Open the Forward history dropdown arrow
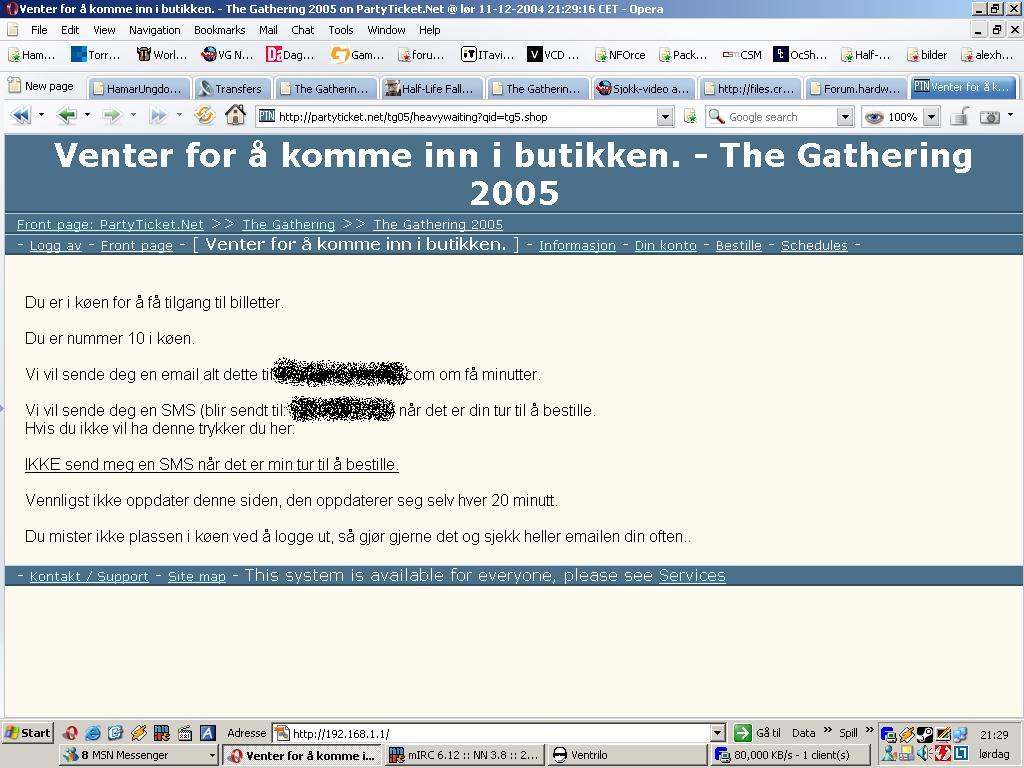 coord(133,115)
